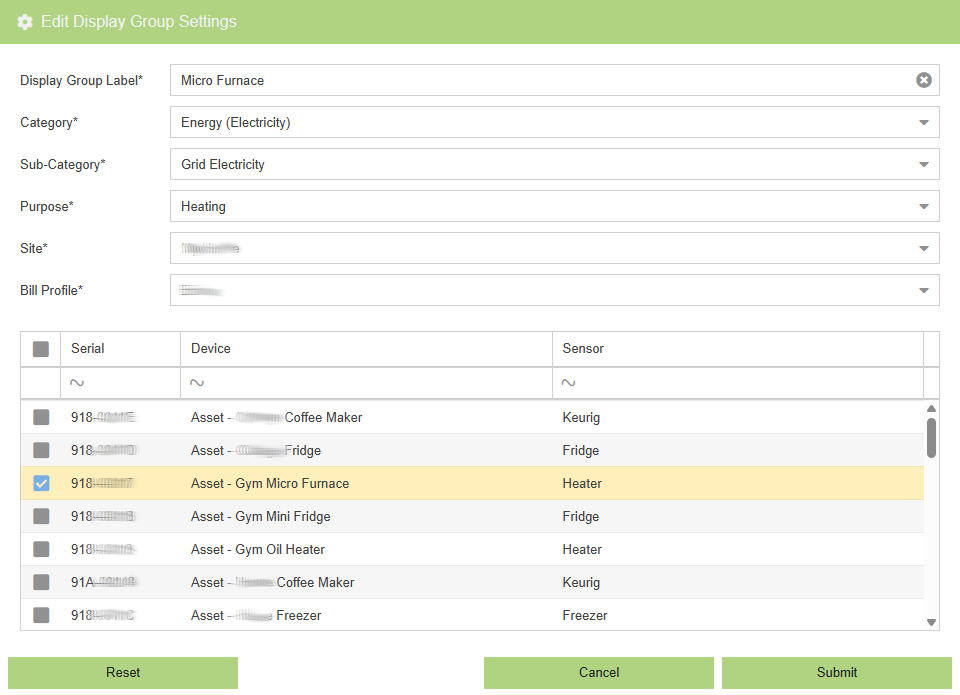Check the Asset - Gym Mini Fridge checkbox

click(x=41, y=516)
